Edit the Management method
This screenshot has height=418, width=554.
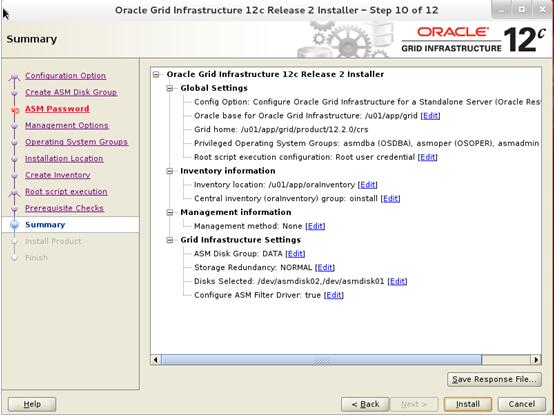(x=315, y=226)
